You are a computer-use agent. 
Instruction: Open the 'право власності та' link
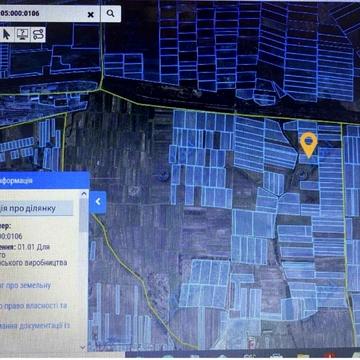(x=34, y=306)
